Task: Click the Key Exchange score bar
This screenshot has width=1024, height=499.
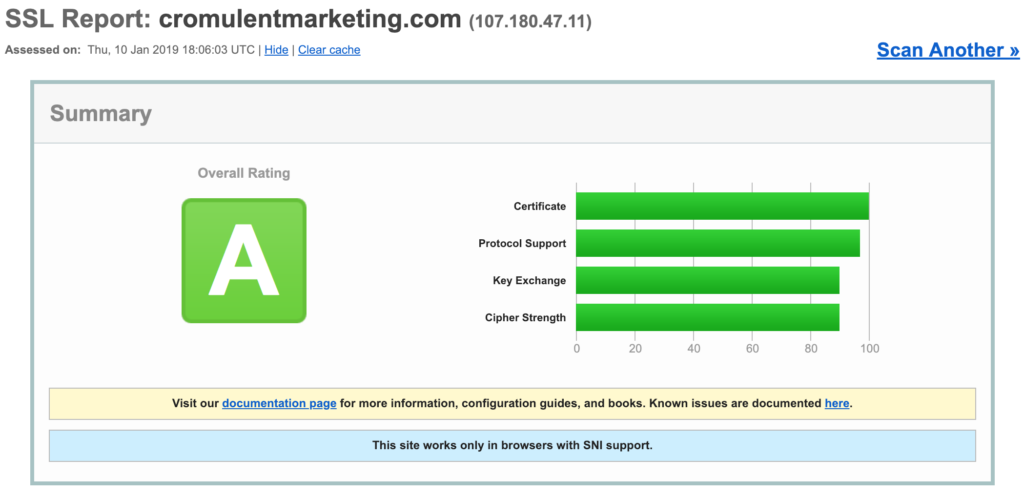Action: [707, 281]
